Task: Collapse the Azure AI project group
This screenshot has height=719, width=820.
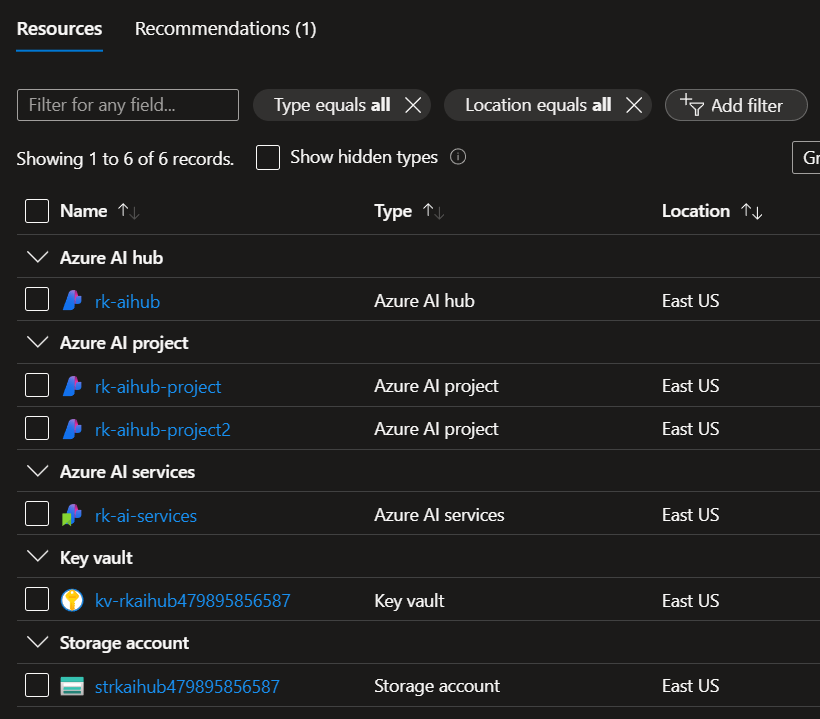Action: click(x=38, y=343)
